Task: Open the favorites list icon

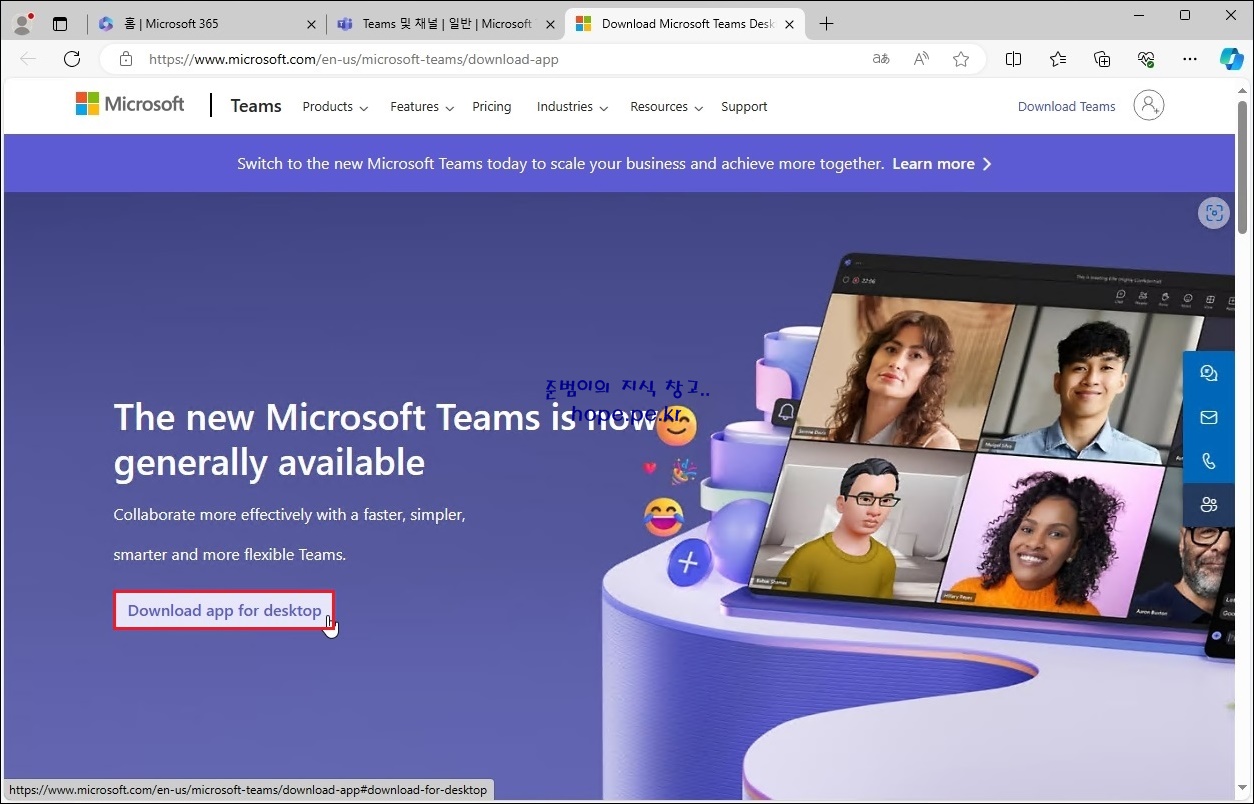Action: (x=1058, y=59)
